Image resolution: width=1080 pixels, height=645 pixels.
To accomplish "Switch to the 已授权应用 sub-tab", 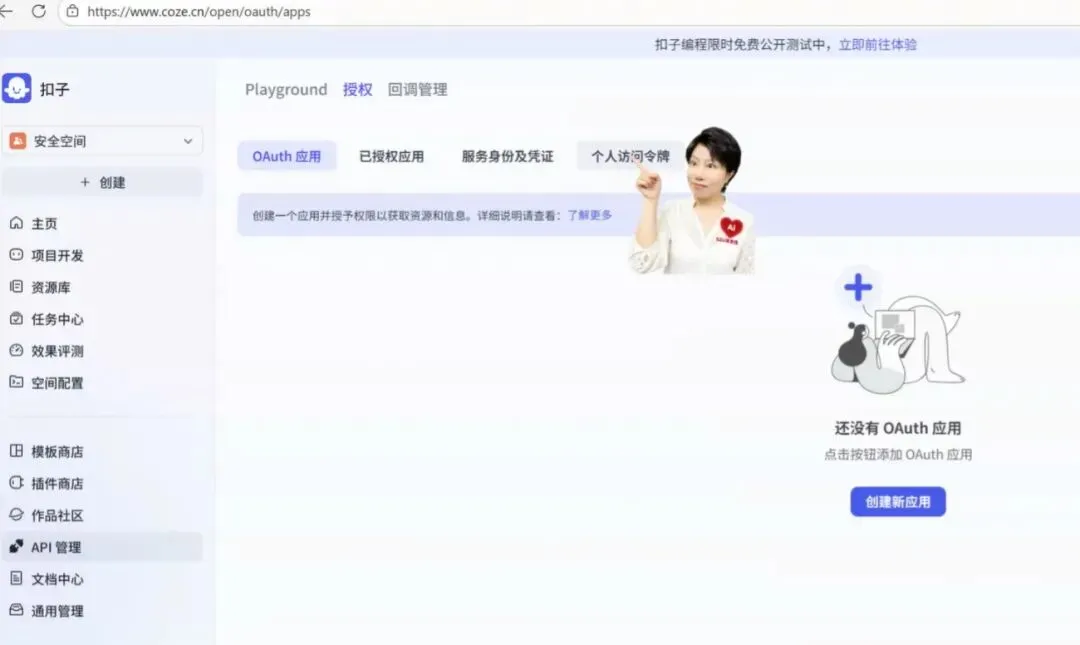I will [391, 156].
